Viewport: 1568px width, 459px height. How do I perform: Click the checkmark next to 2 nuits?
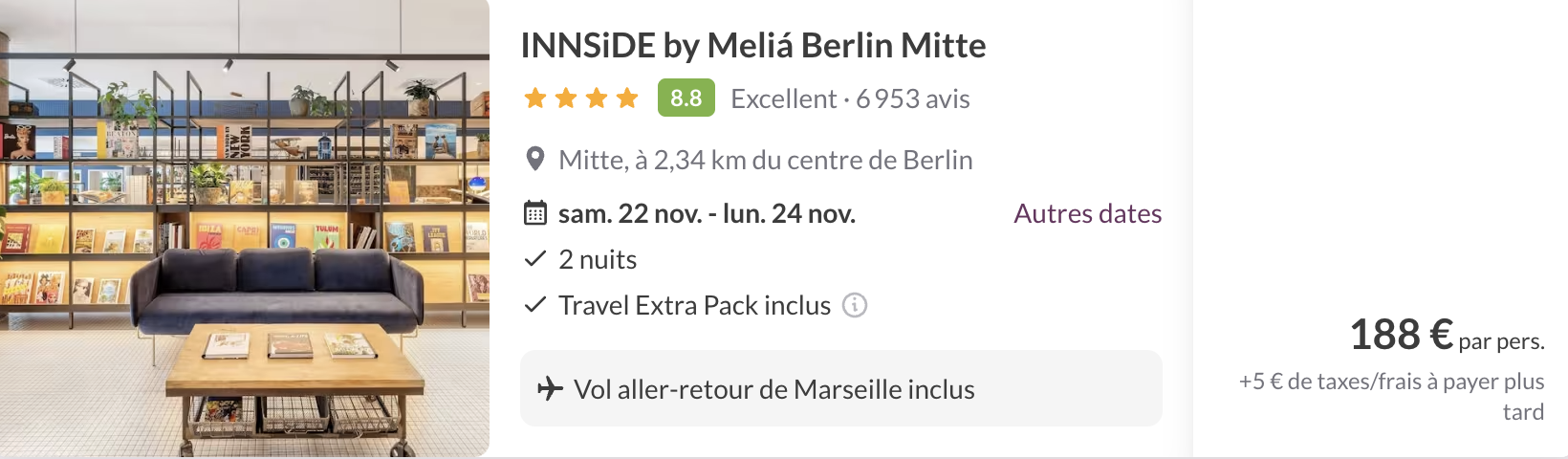pyautogui.click(x=535, y=259)
